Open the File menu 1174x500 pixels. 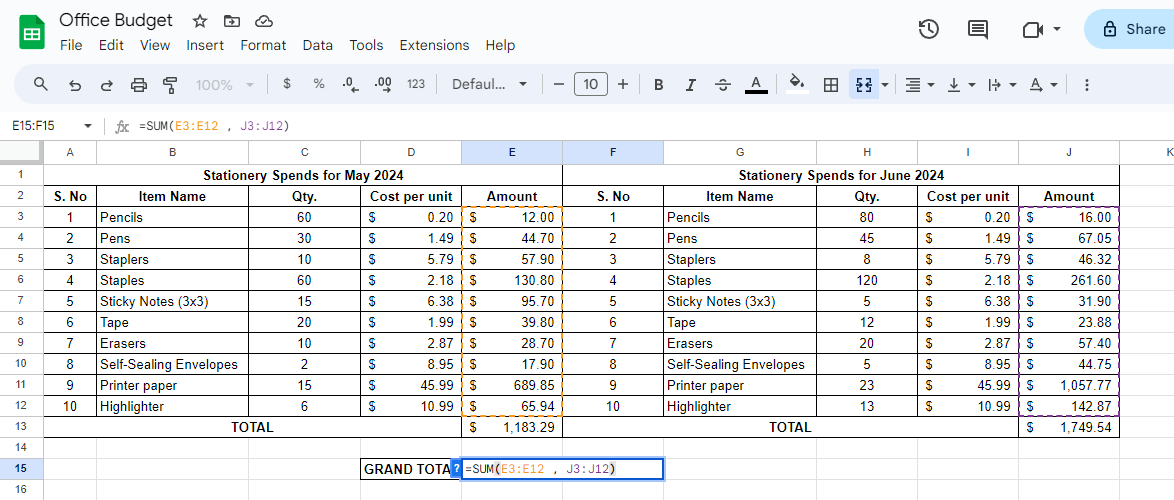pos(71,46)
